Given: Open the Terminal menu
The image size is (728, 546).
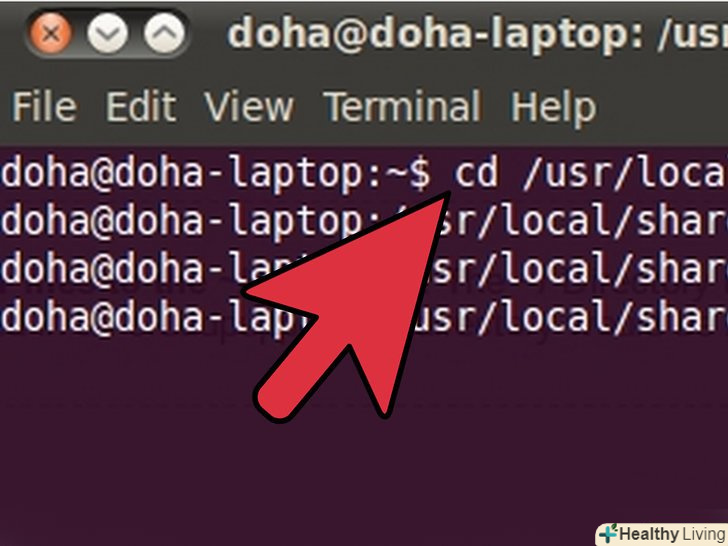Looking at the screenshot, I should pos(403,106).
